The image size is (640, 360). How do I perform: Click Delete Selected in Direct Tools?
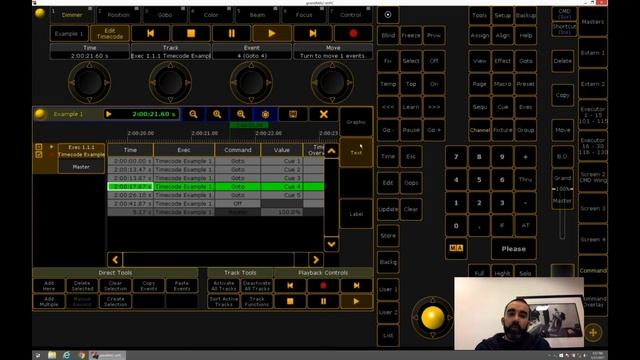[82, 285]
